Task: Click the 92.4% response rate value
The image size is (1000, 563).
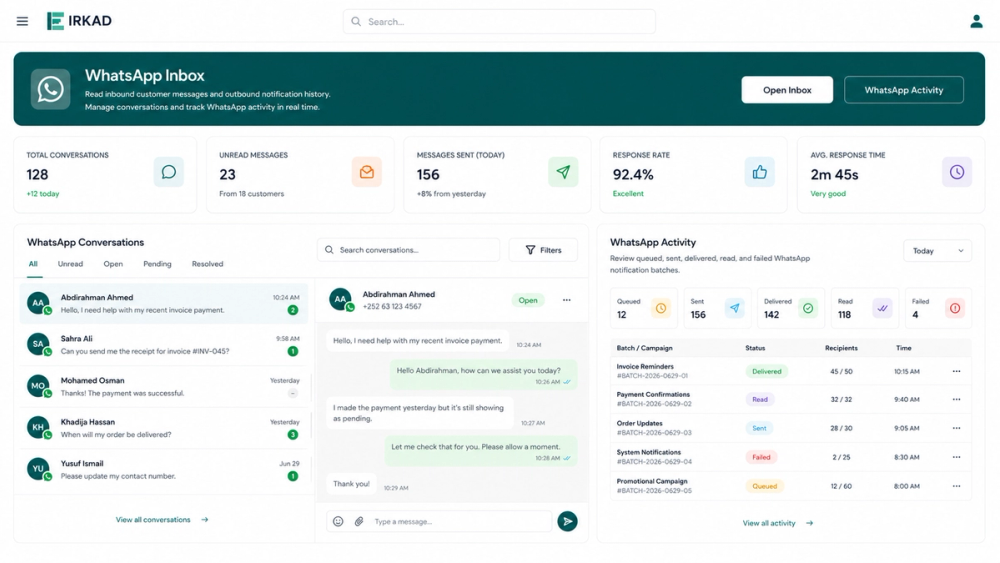Action: point(633,175)
